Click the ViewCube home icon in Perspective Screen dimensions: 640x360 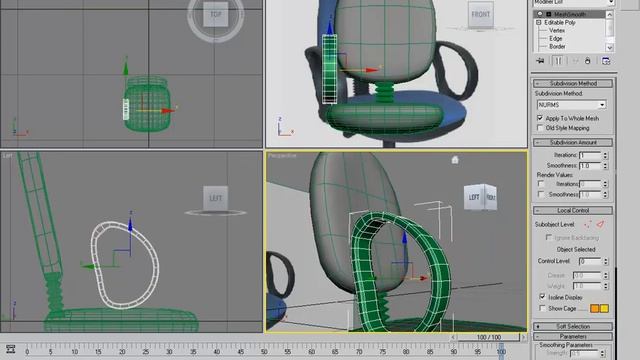(x=455, y=160)
